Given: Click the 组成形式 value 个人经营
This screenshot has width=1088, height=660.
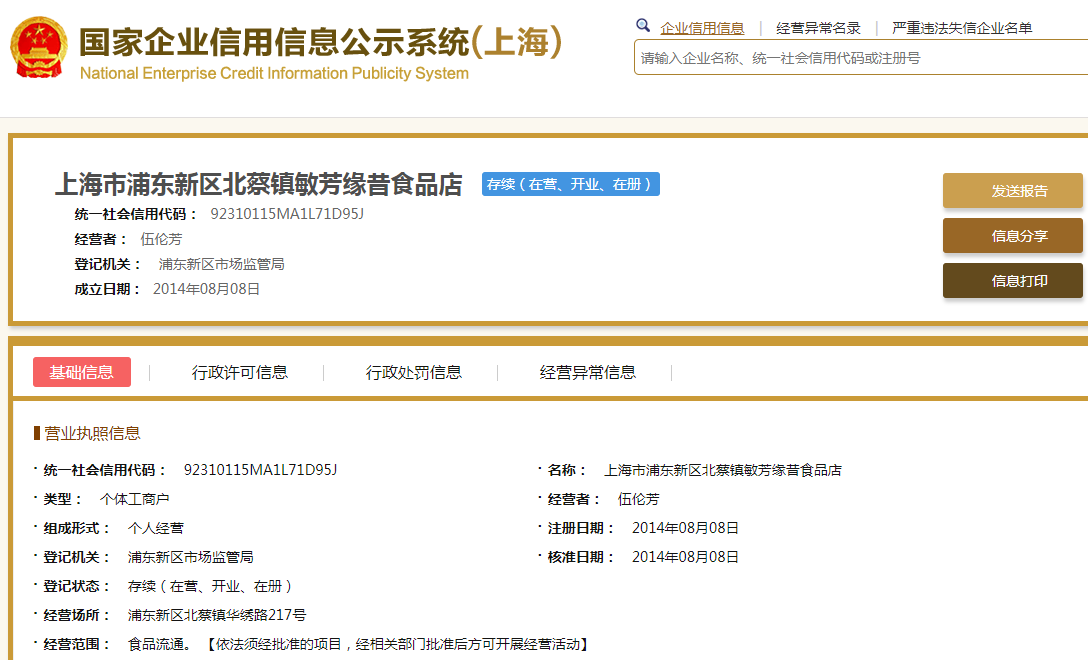Looking at the screenshot, I should pyautogui.click(x=155, y=528).
